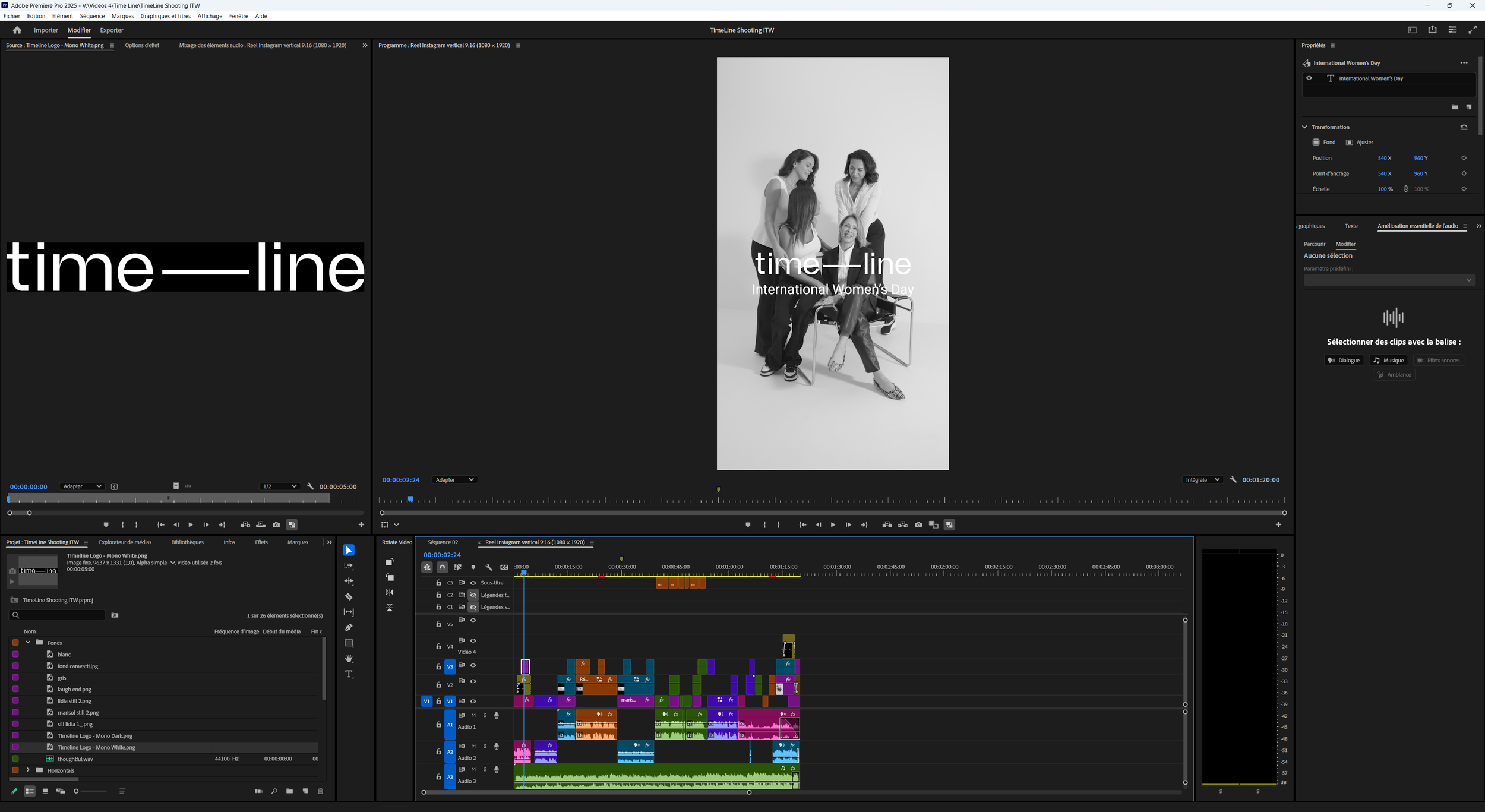Open the Séquence 02 timeline tab

coord(443,542)
